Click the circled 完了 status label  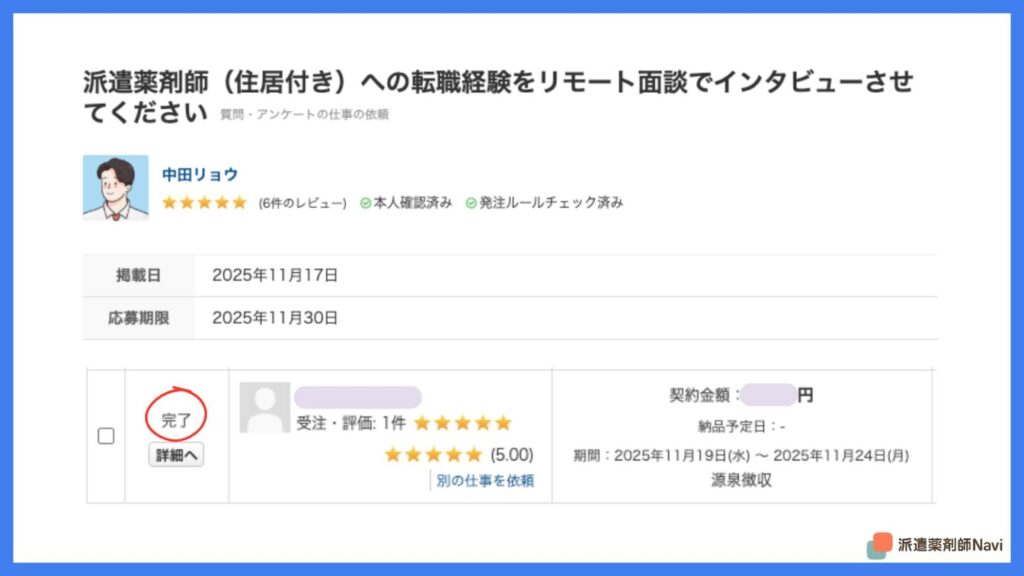pyautogui.click(x=176, y=421)
